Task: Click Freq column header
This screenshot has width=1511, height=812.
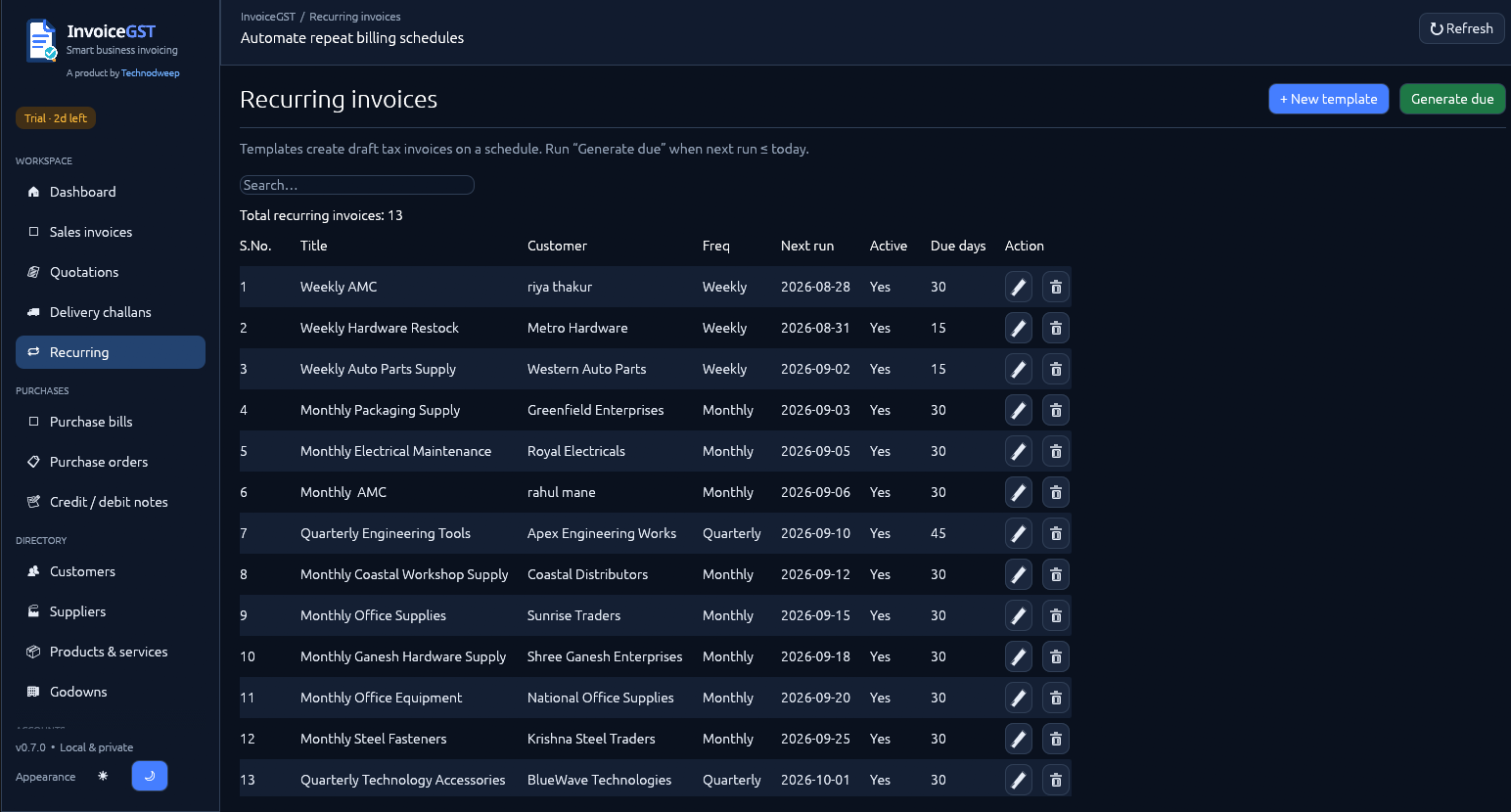Action: click(x=716, y=246)
